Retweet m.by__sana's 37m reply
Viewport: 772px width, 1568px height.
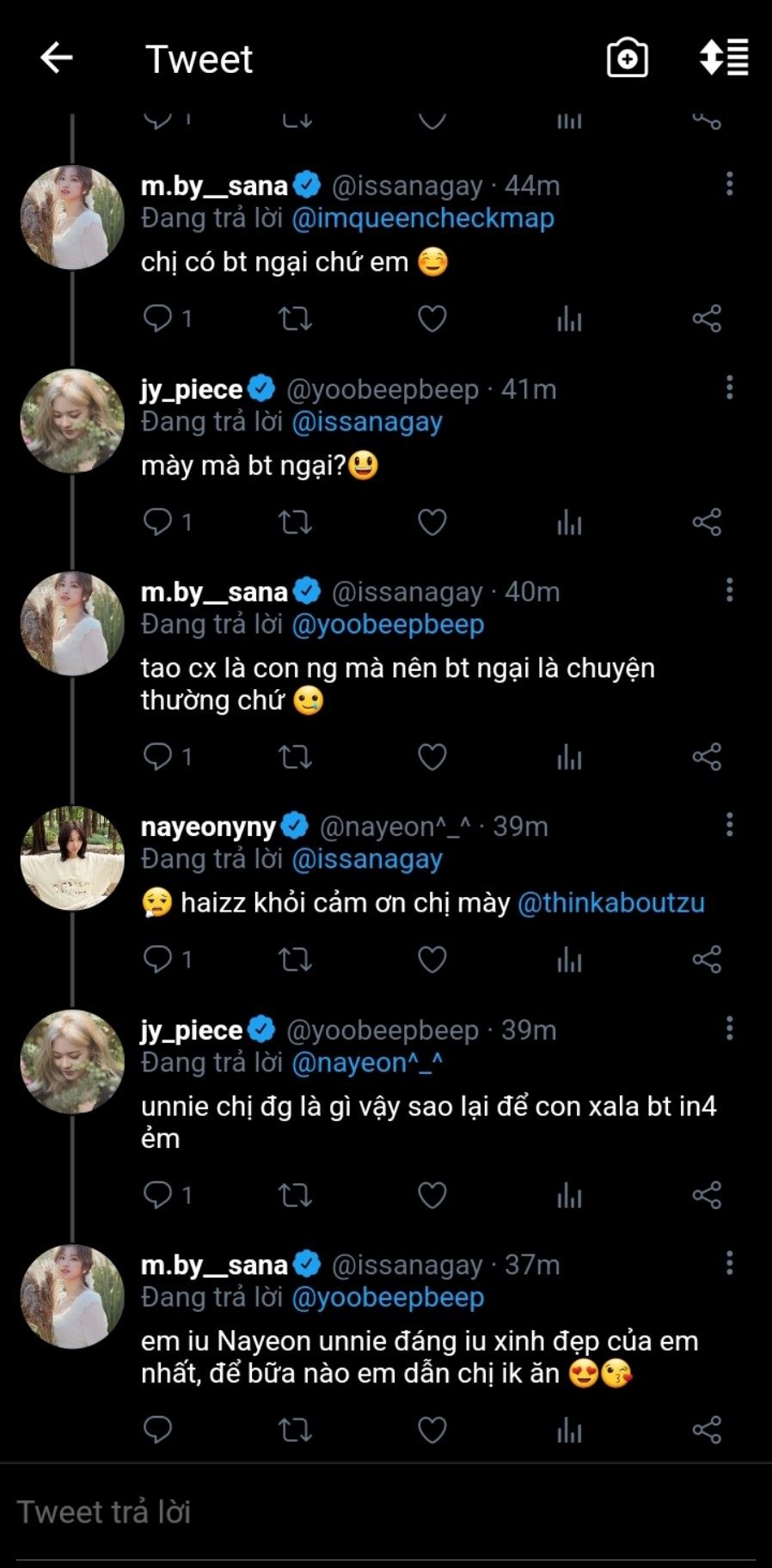(295, 1430)
